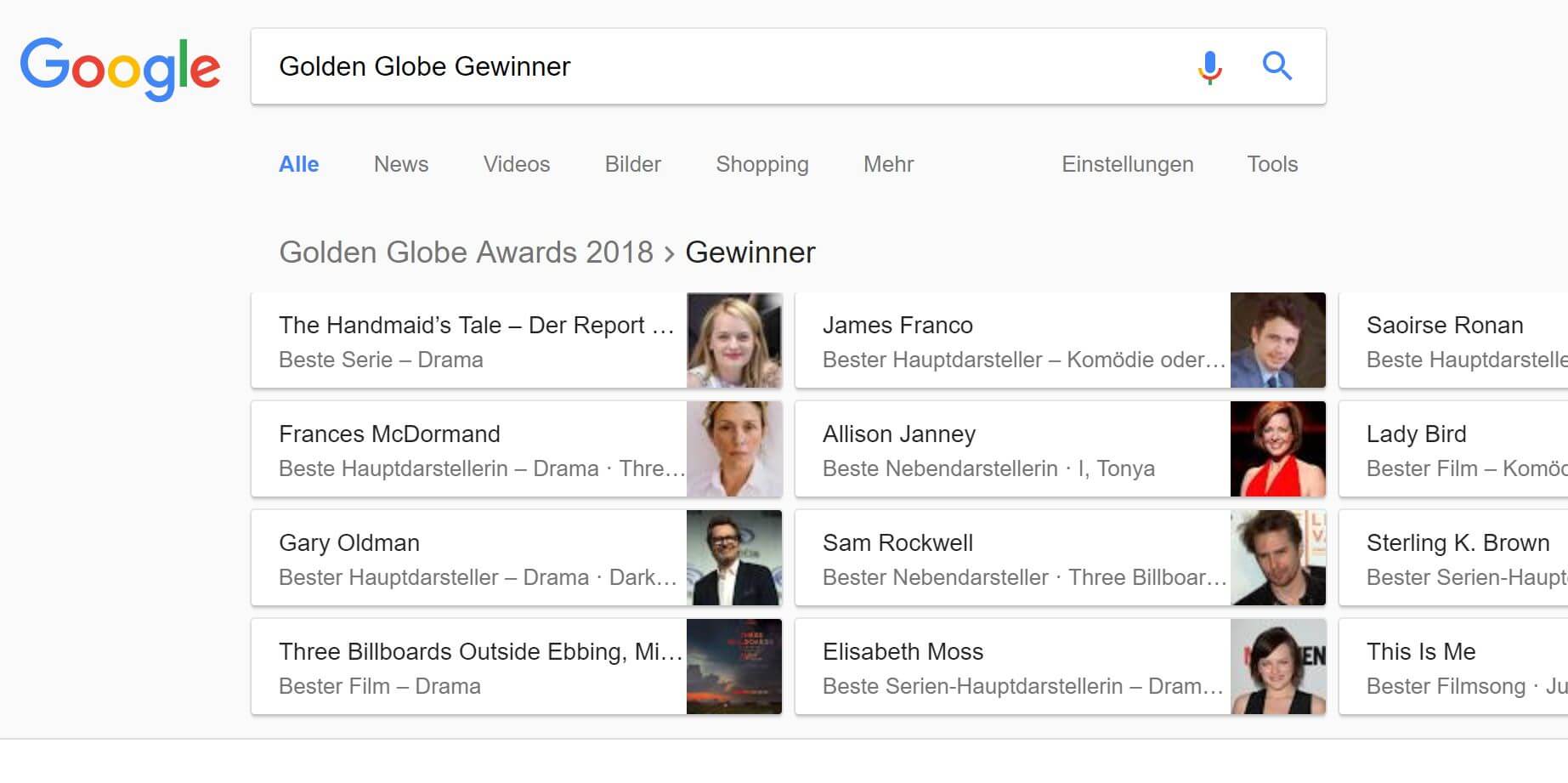Select the Shopping tab
Viewport: 1568px width, 783px height.
761,164
